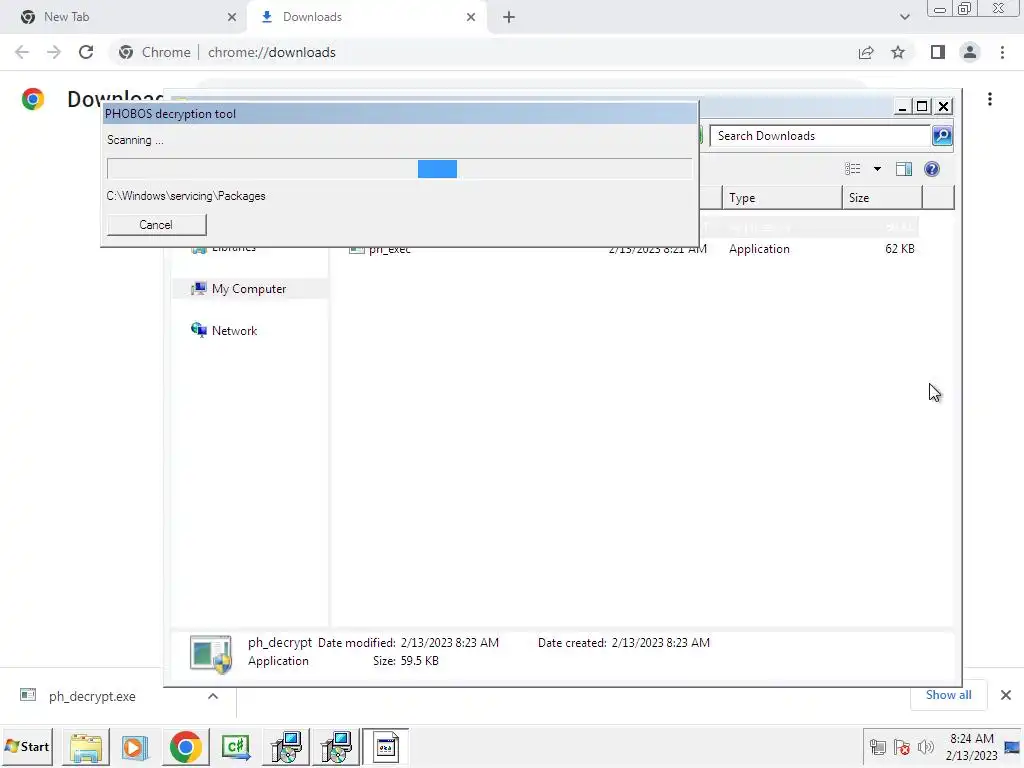Open Action Center flag tray icon
Screen dimensions: 1024x768
click(x=902, y=747)
